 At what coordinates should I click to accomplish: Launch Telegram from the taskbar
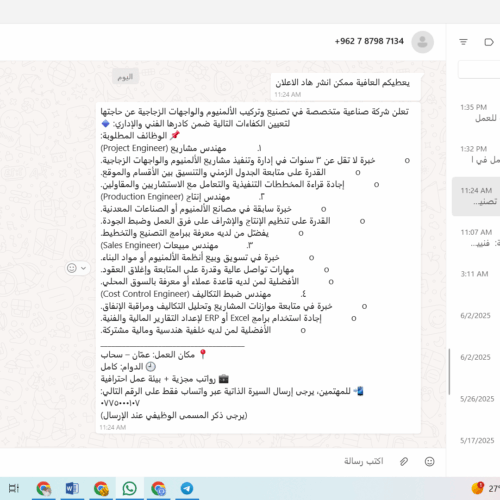(x=187, y=489)
